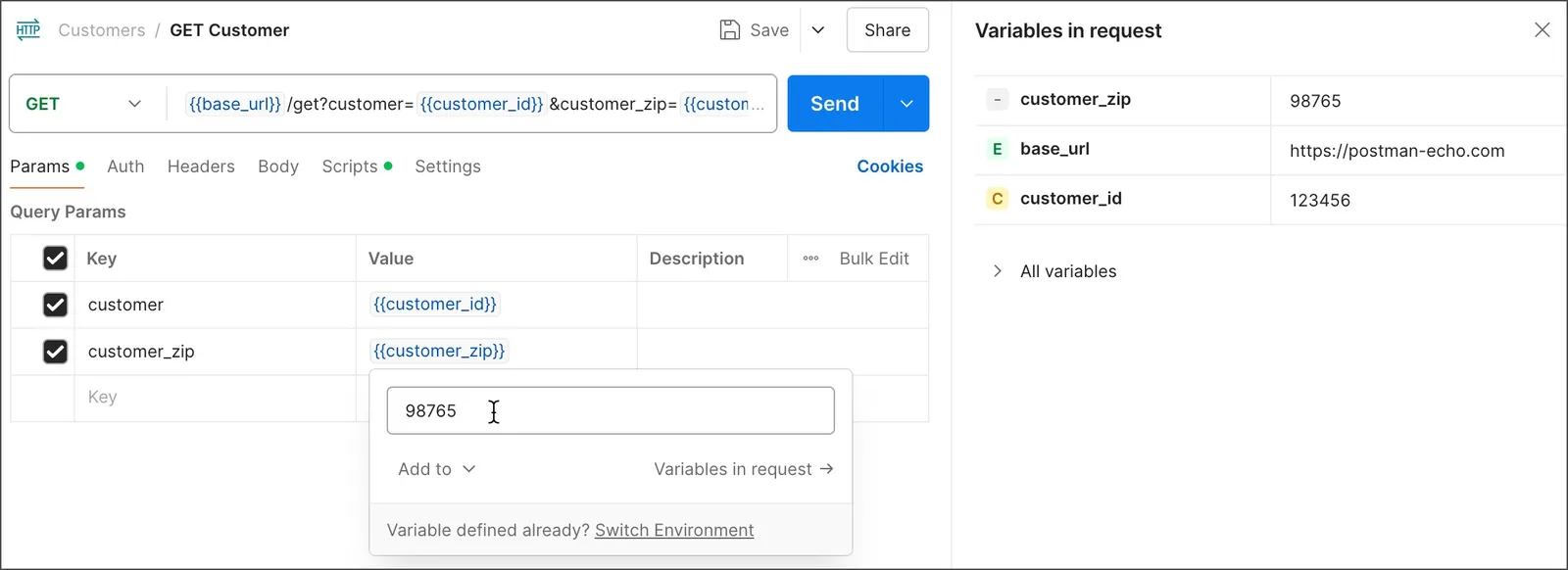The image size is (1568, 570).
Task: Click the E environment badge for base_url
Action: (x=997, y=149)
